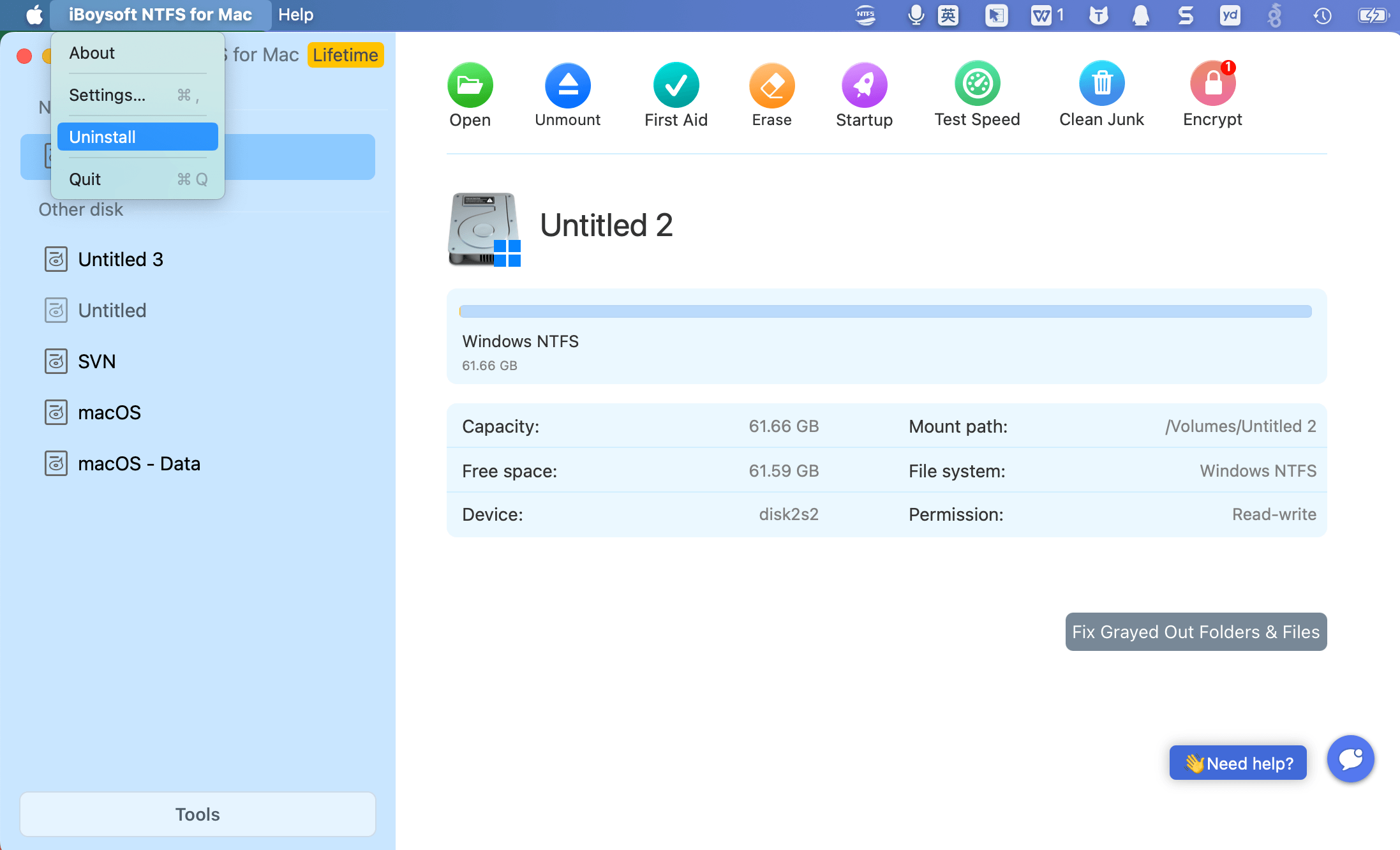Click the SVN disk icon

56,361
